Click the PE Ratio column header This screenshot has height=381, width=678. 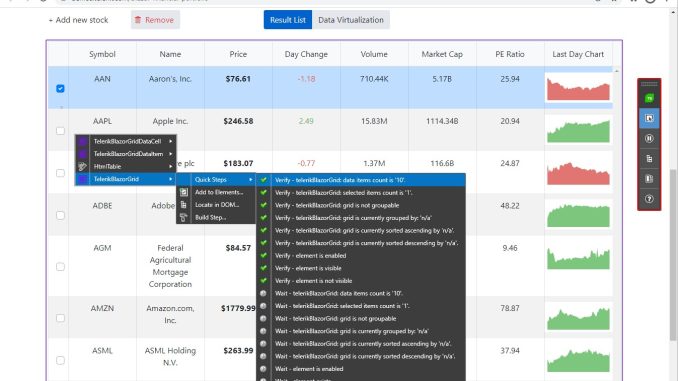pos(510,54)
